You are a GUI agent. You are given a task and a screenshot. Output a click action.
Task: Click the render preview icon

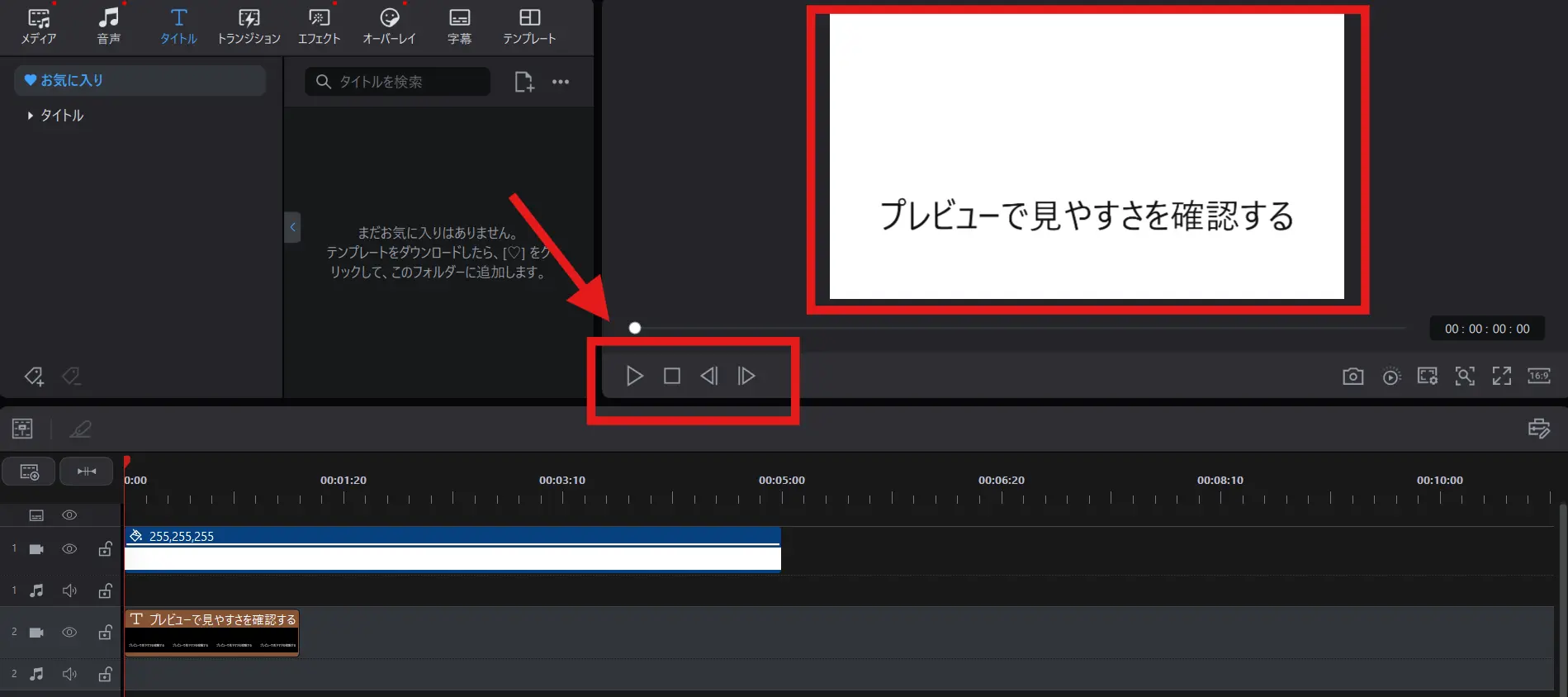pyautogui.click(x=1391, y=377)
